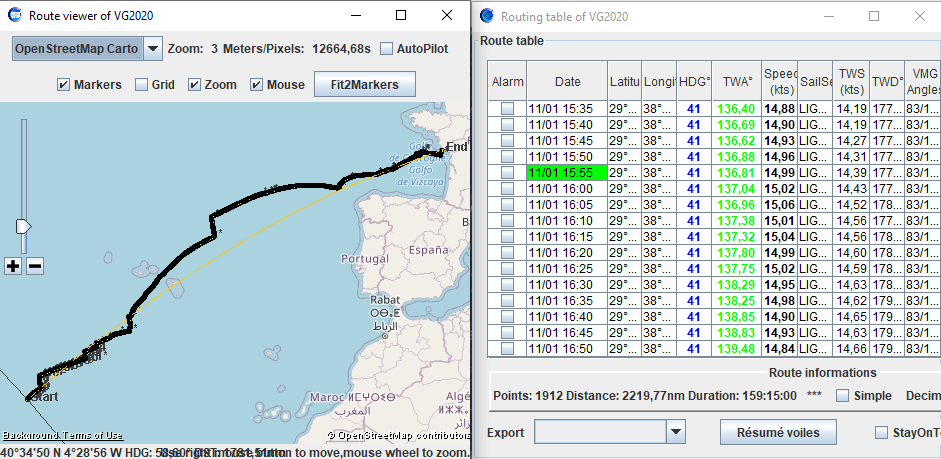Click the zoom in plus button
941x459 pixels.
pos(13,266)
